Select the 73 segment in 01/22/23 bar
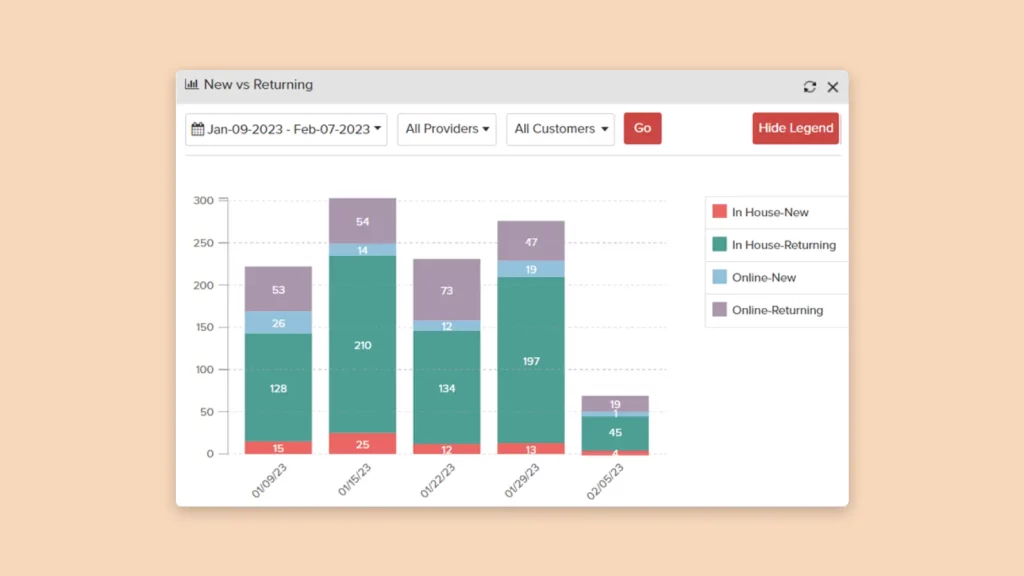This screenshot has width=1024, height=576. click(x=447, y=290)
